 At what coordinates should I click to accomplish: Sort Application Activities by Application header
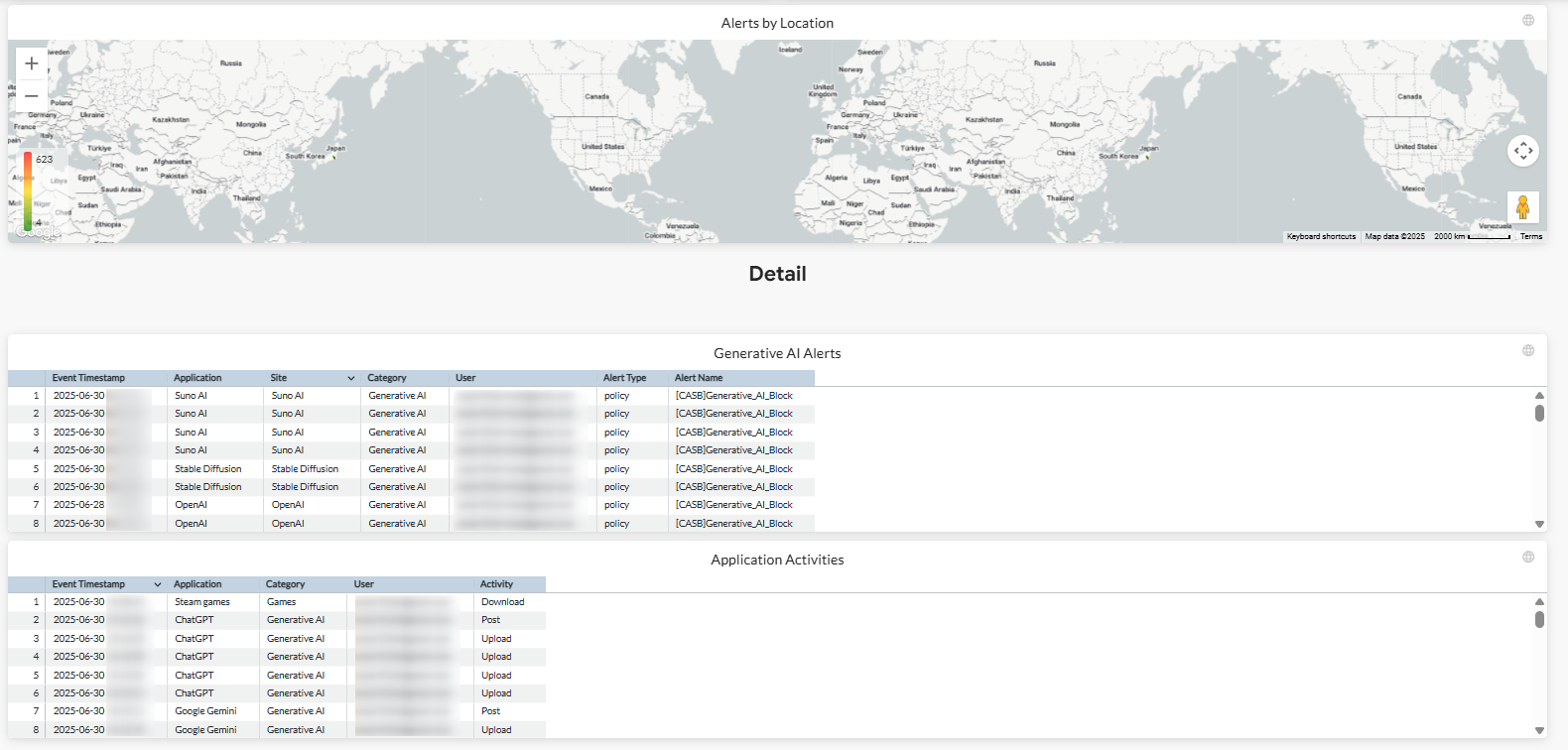pyautogui.click(x=197, y=584)
